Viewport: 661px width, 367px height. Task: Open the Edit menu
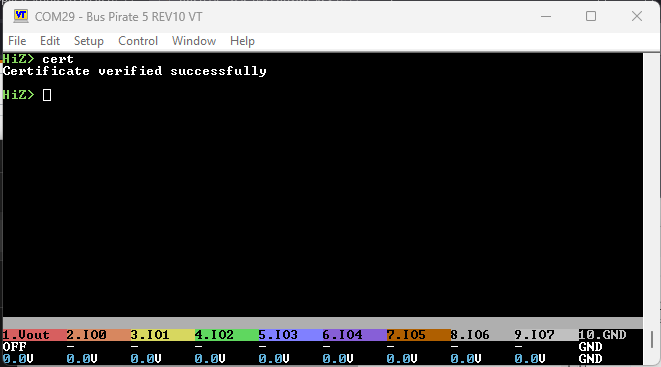point(50,41)
